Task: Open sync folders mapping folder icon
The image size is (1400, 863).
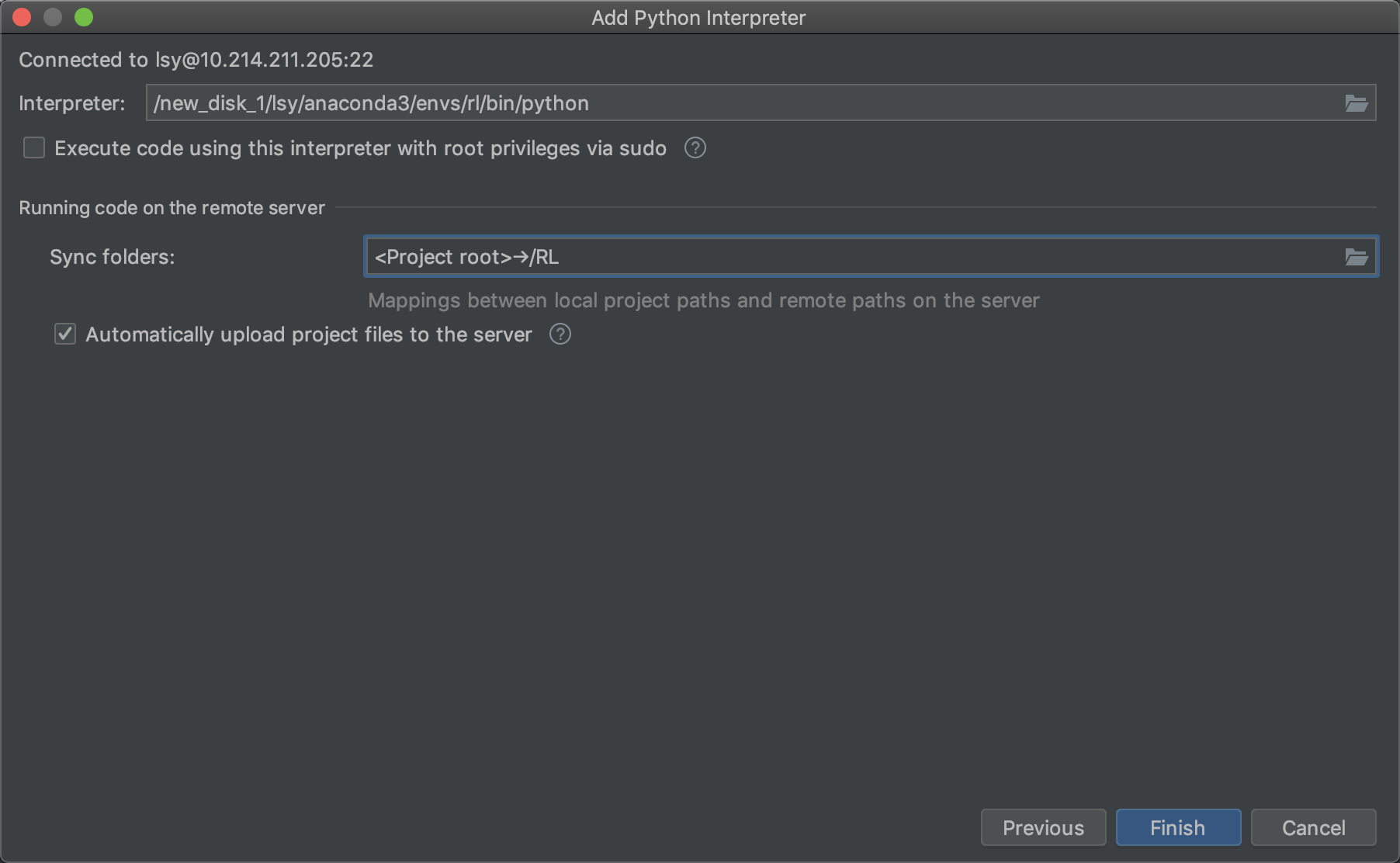Action: tap(1356, 257)
